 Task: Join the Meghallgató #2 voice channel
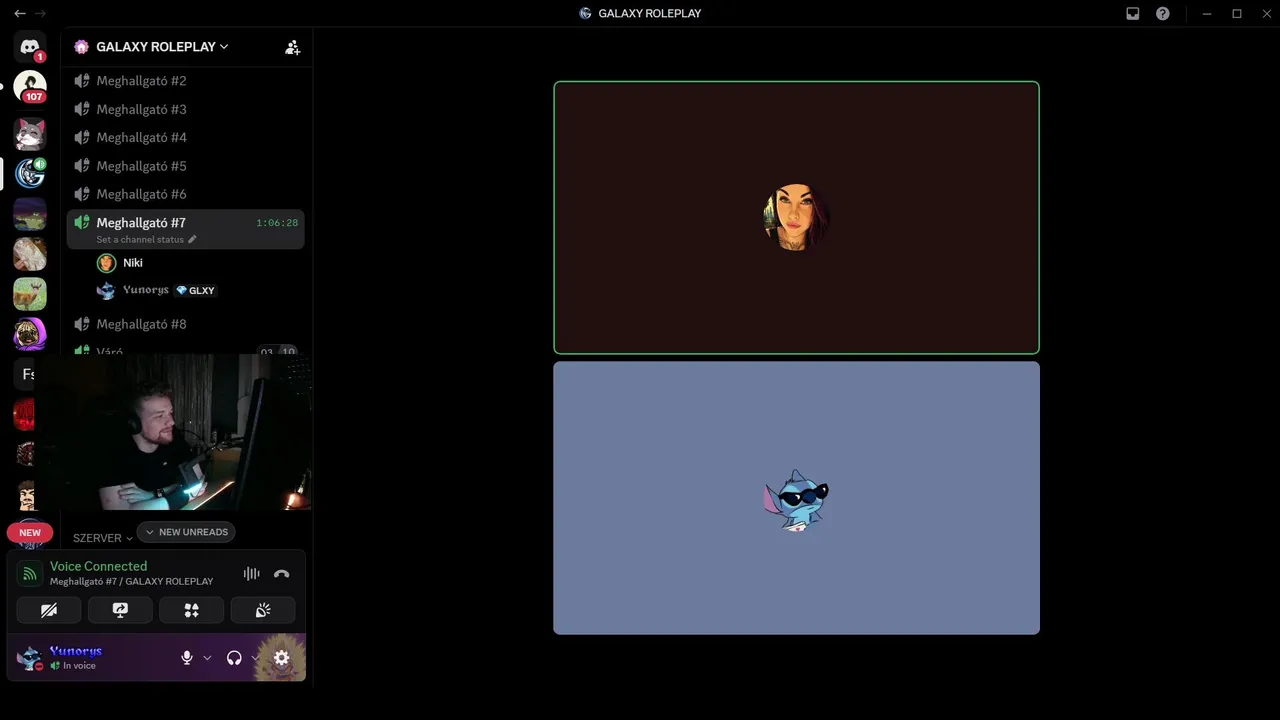coord(186,81)
